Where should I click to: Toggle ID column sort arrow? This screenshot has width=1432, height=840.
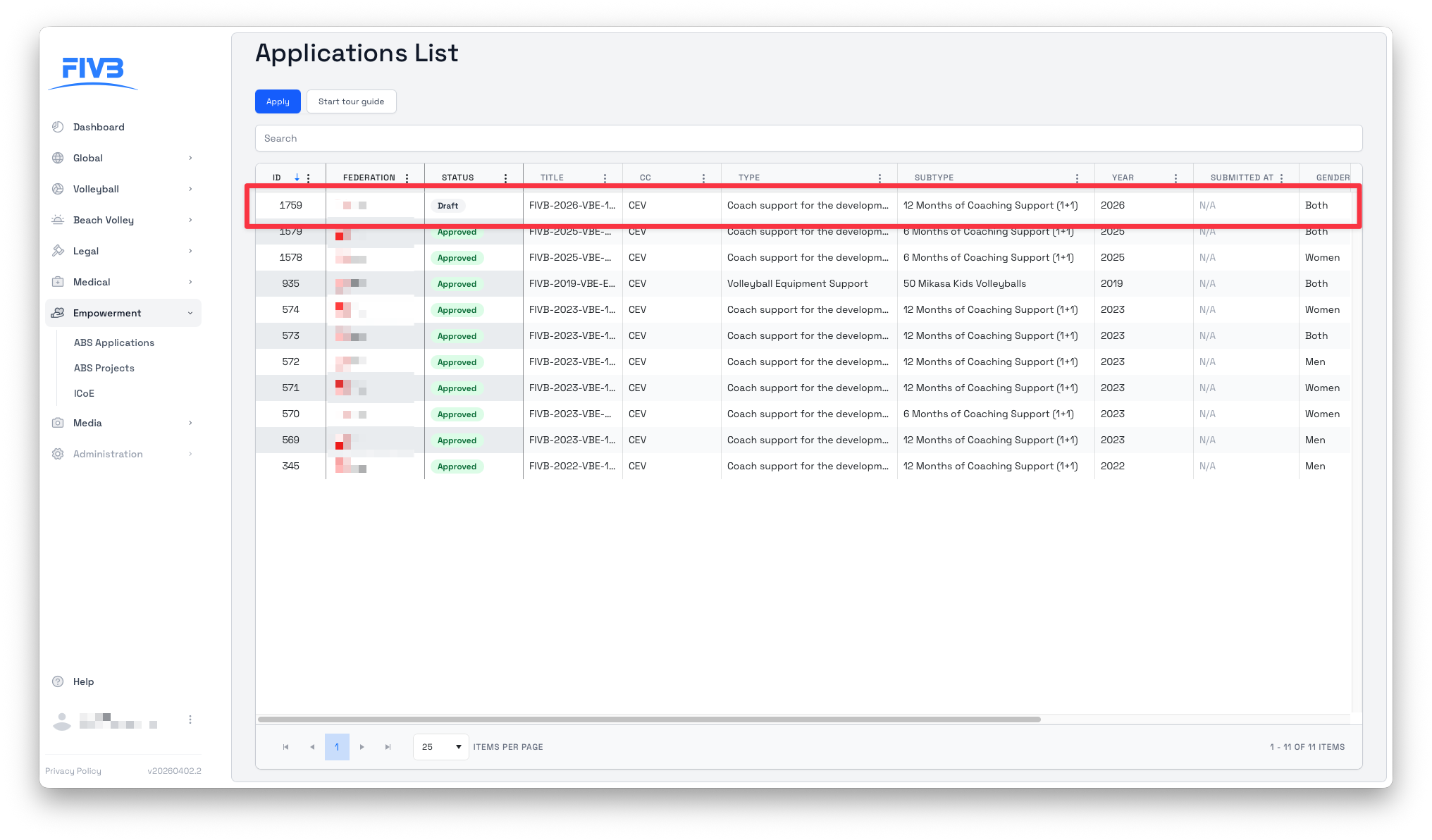pyautogui.click(x=297, y=178)
